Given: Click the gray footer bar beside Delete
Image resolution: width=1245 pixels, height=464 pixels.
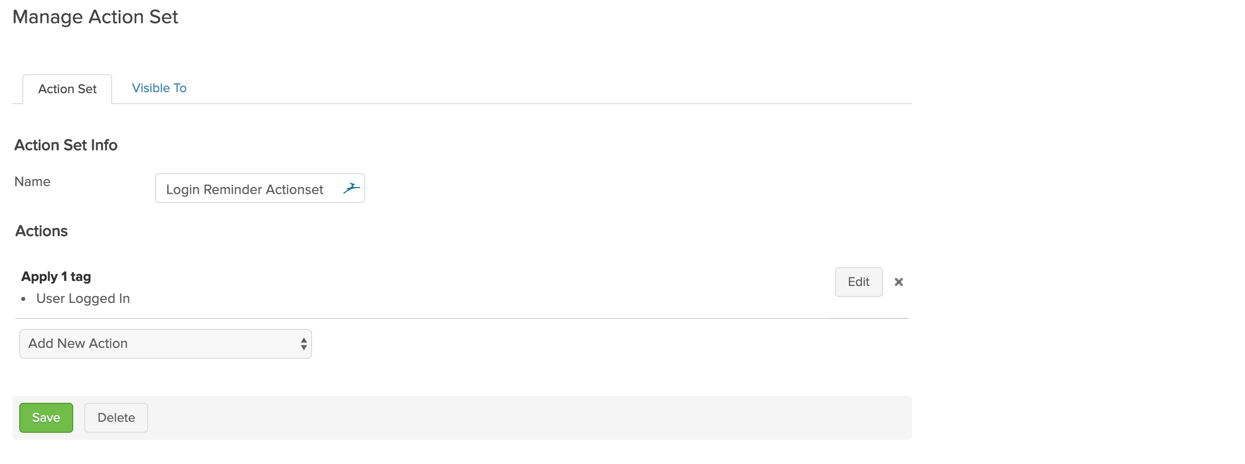Looking at the screenshot, I should pos(530,418).
